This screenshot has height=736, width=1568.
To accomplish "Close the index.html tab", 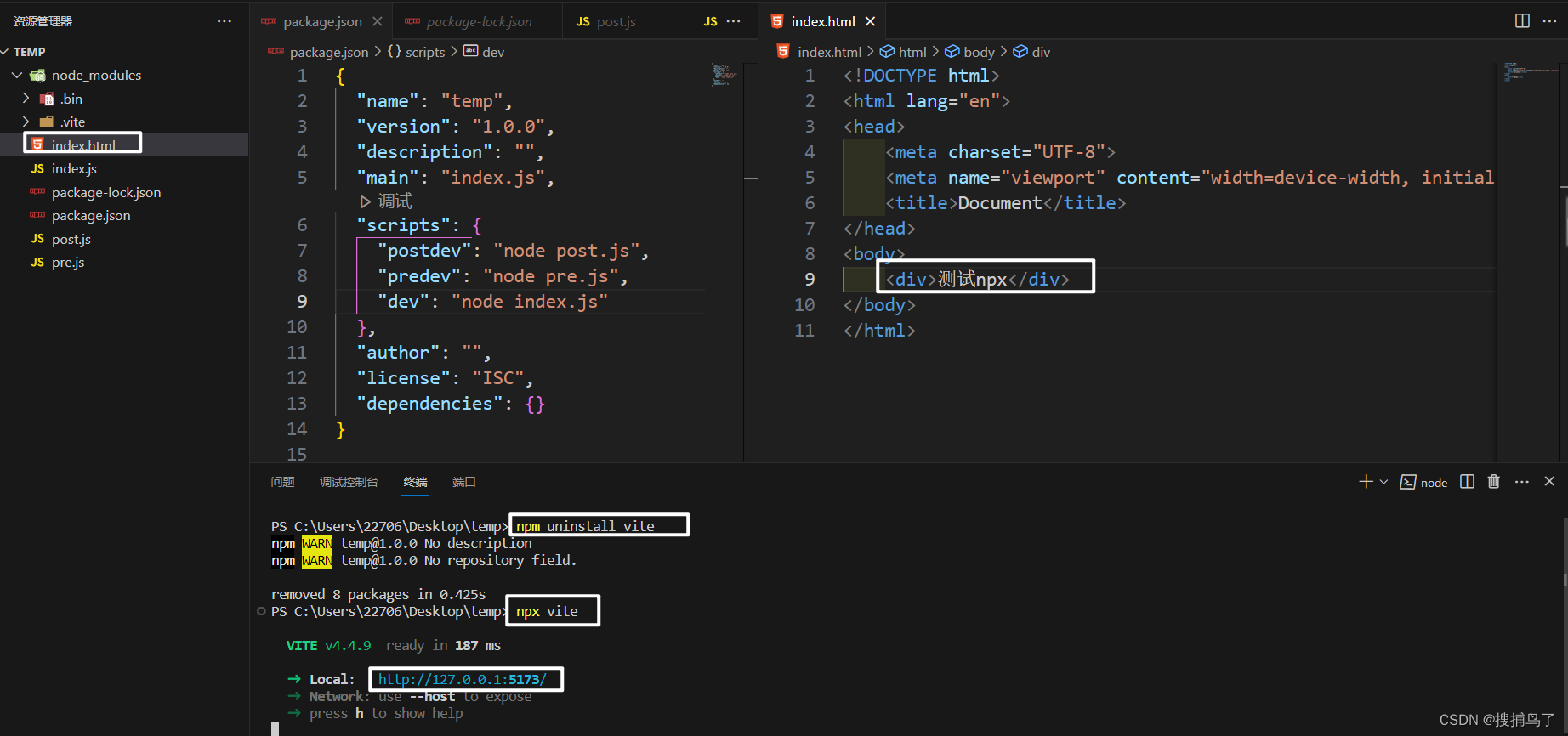I will 870,21.
